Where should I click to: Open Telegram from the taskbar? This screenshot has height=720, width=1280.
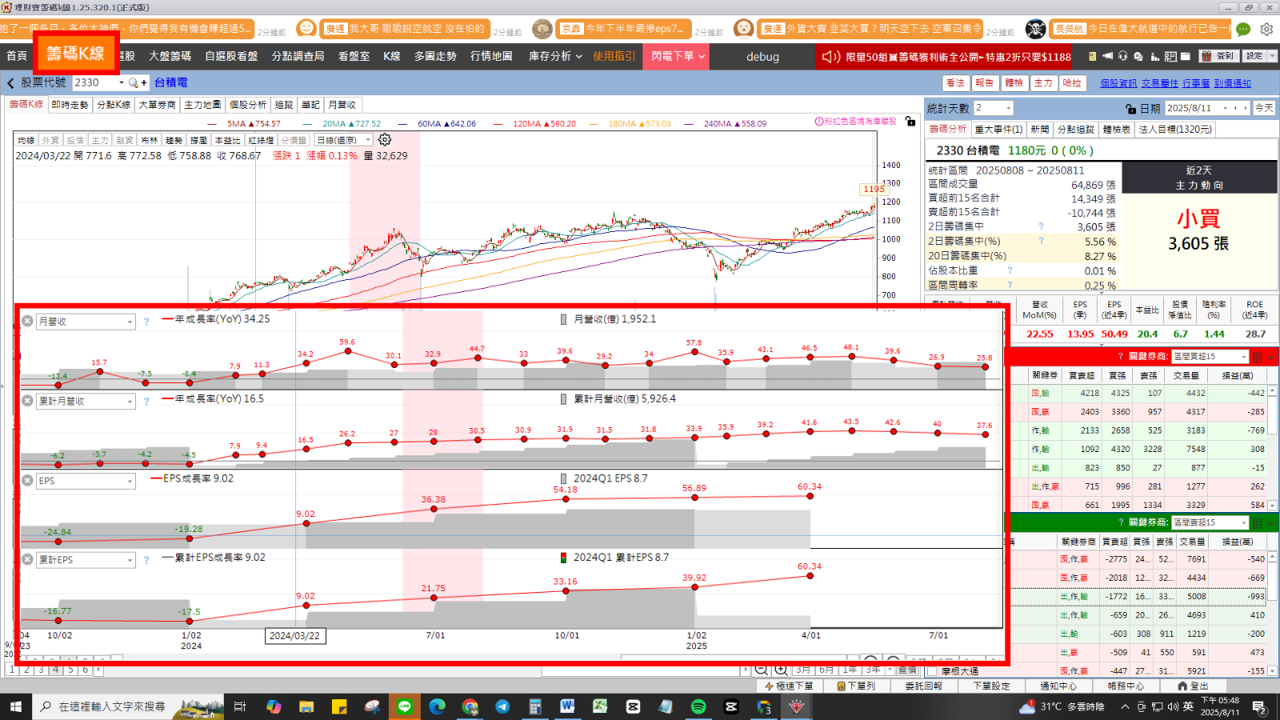(x=502, y=706)
